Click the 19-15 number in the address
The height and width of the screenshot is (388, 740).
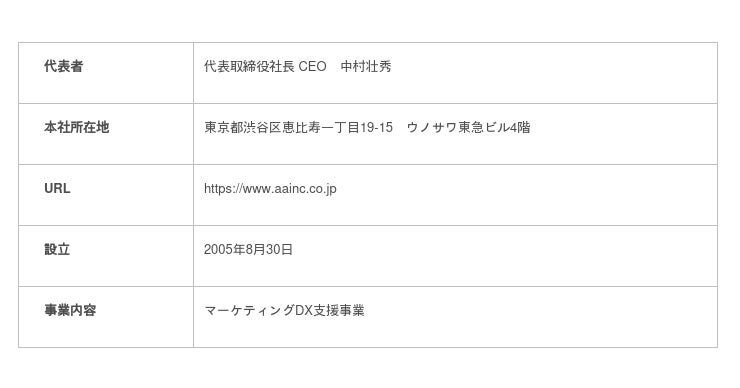(376, 127)
